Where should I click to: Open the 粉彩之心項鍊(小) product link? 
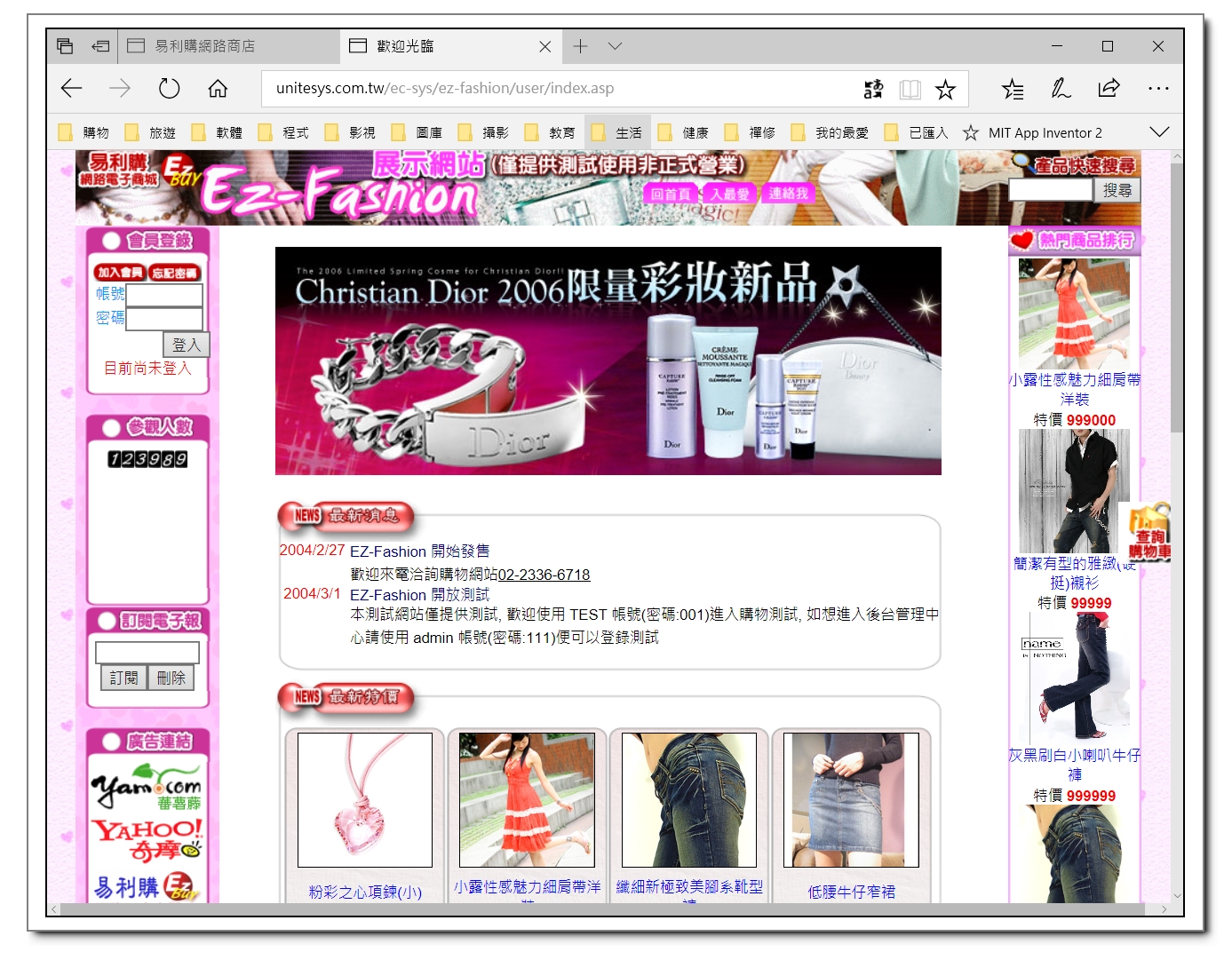click(x=365, y=892)
